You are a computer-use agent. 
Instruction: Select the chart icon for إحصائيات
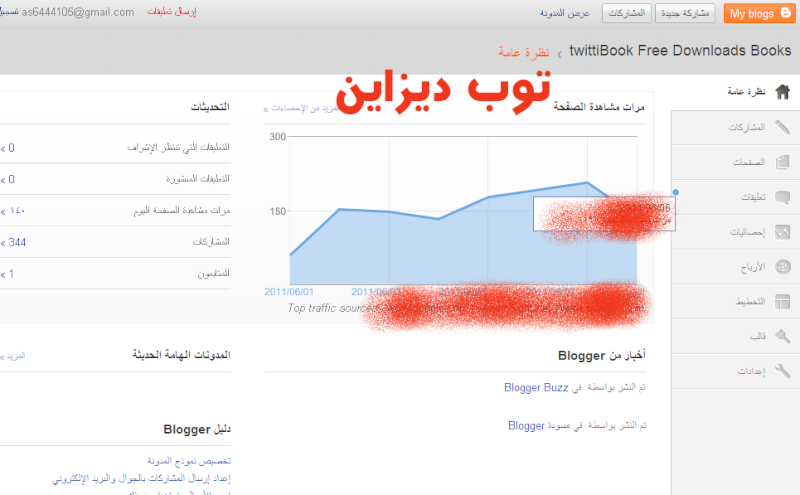click(x=782, y=232)
